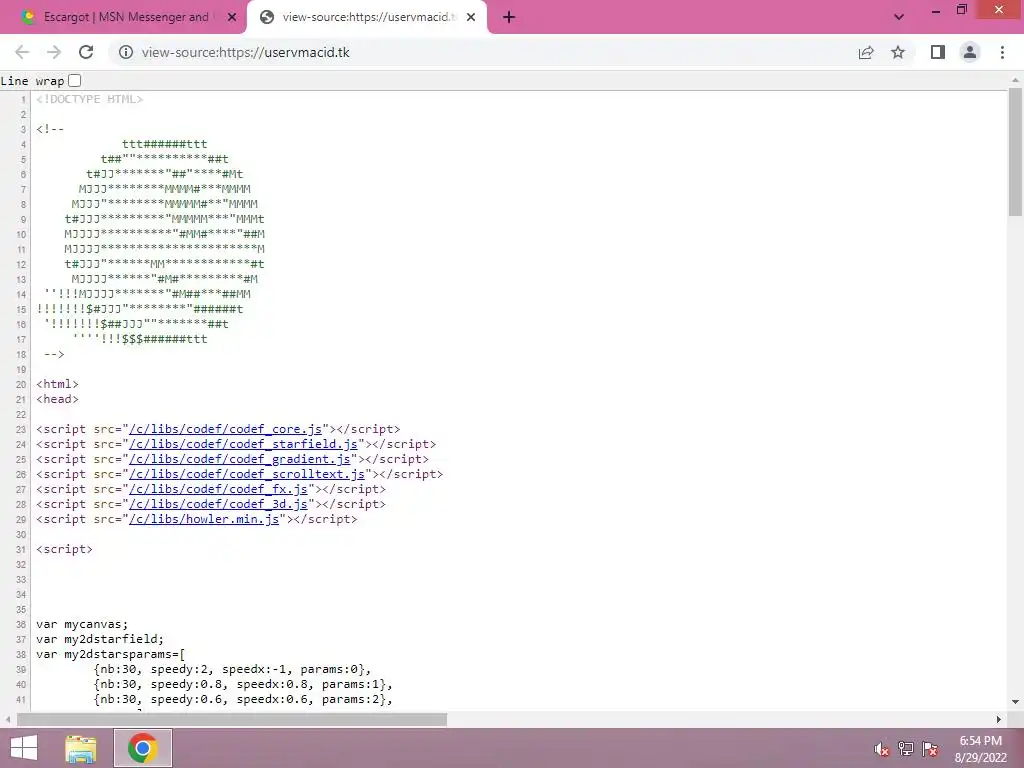The image size is (1024, 768).
Task: Click line number 23 in the gutter
Action: click(21, 430)
